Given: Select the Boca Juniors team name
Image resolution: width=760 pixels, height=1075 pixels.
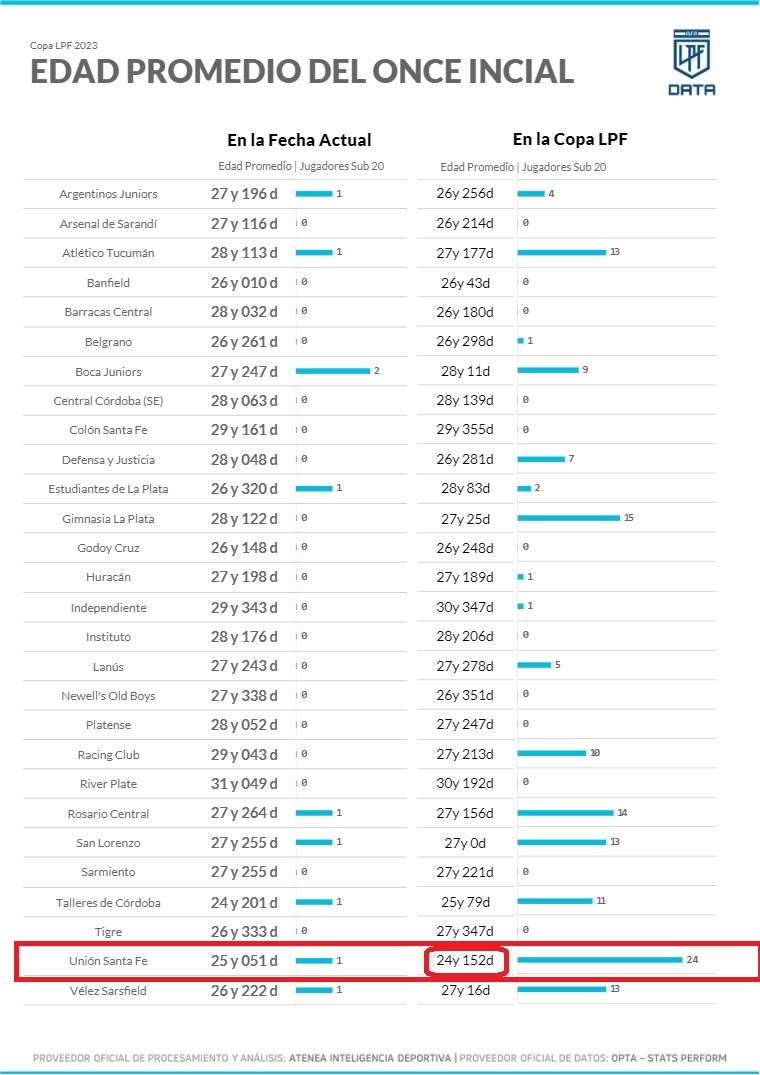Looking at the screenshot, I should (108, 372).
